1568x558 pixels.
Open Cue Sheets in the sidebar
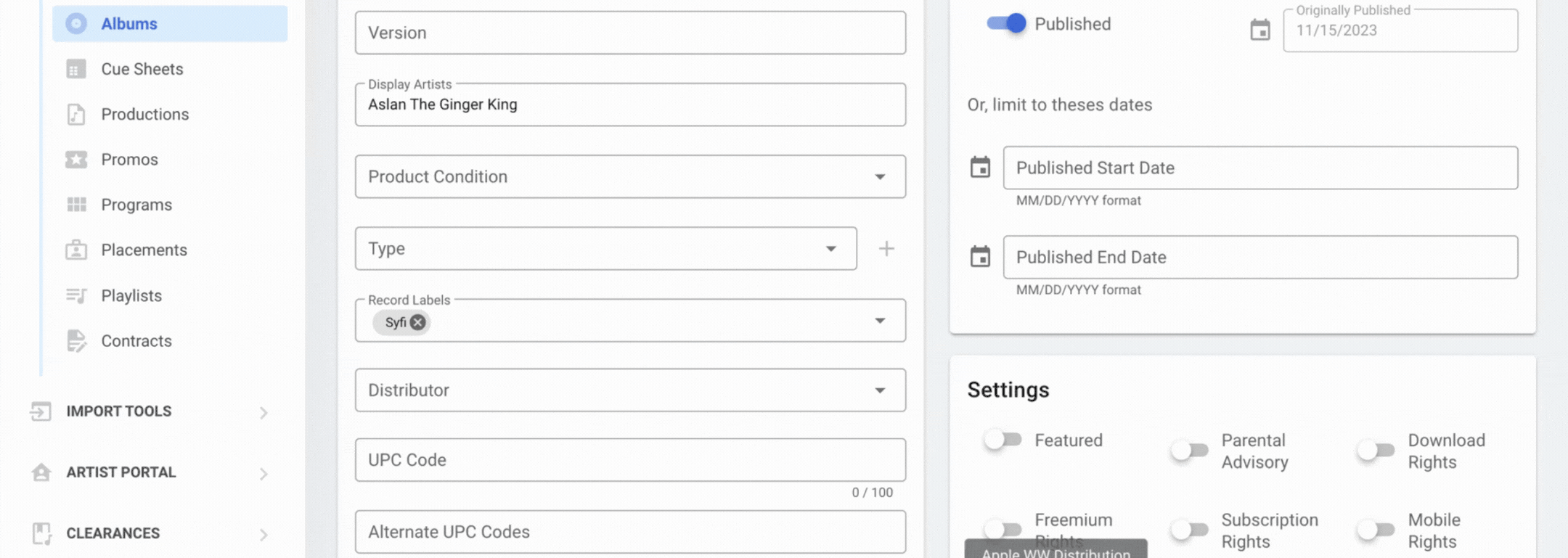tap(142, 69)
